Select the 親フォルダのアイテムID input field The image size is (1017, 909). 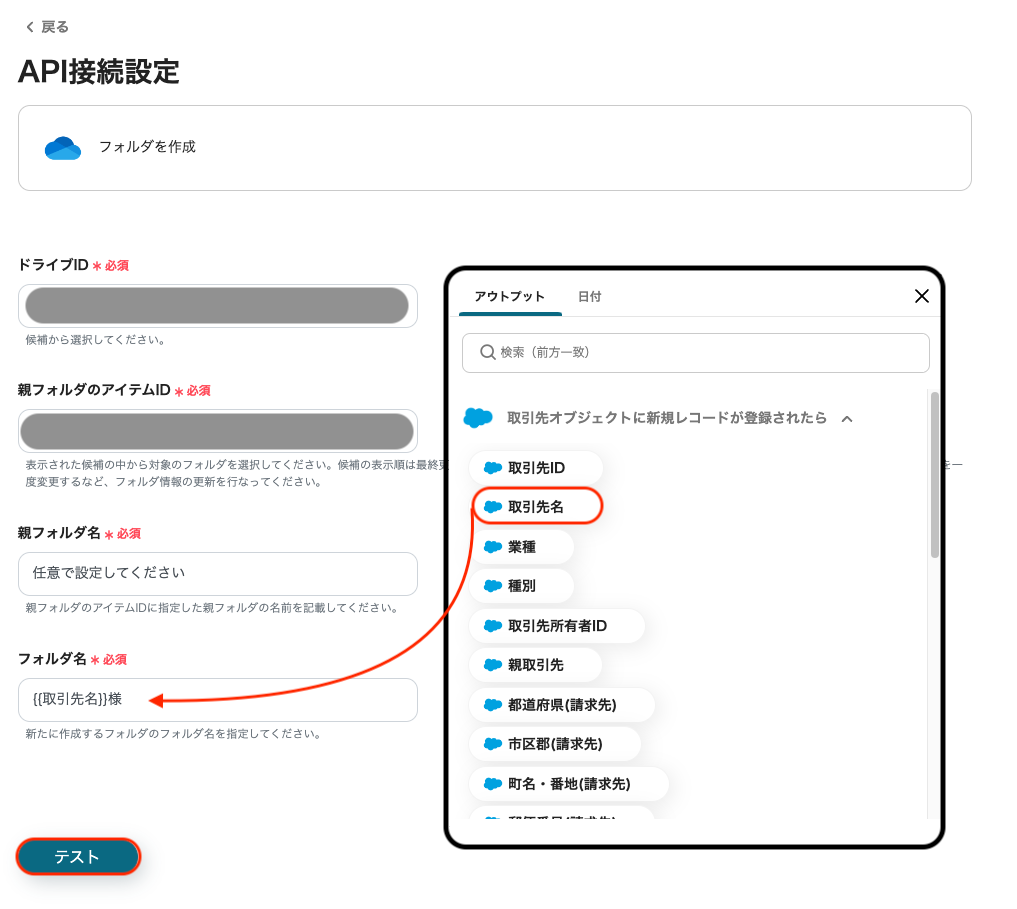point(217,431)
